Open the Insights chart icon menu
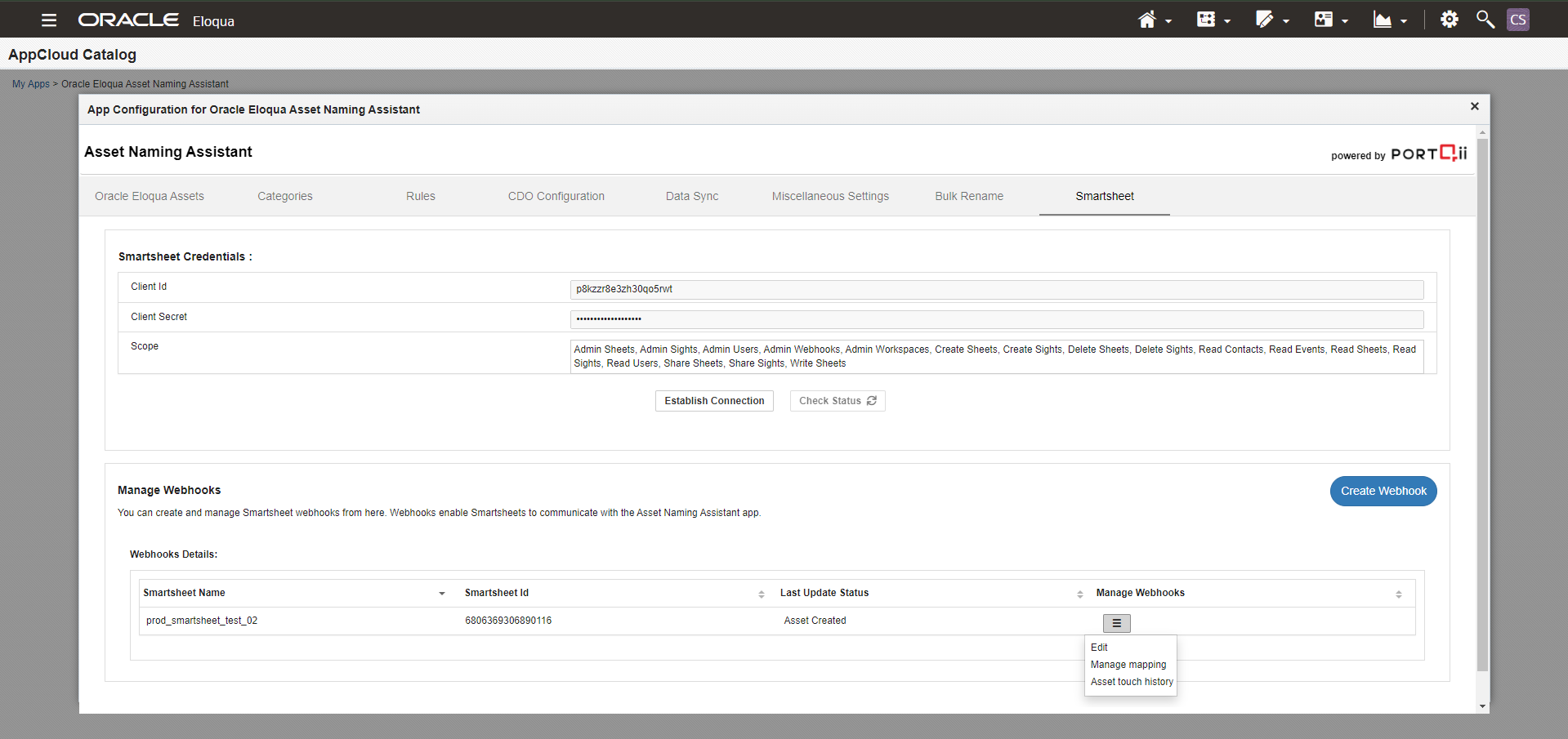 pyautogui.click(x=1383, y=20)
